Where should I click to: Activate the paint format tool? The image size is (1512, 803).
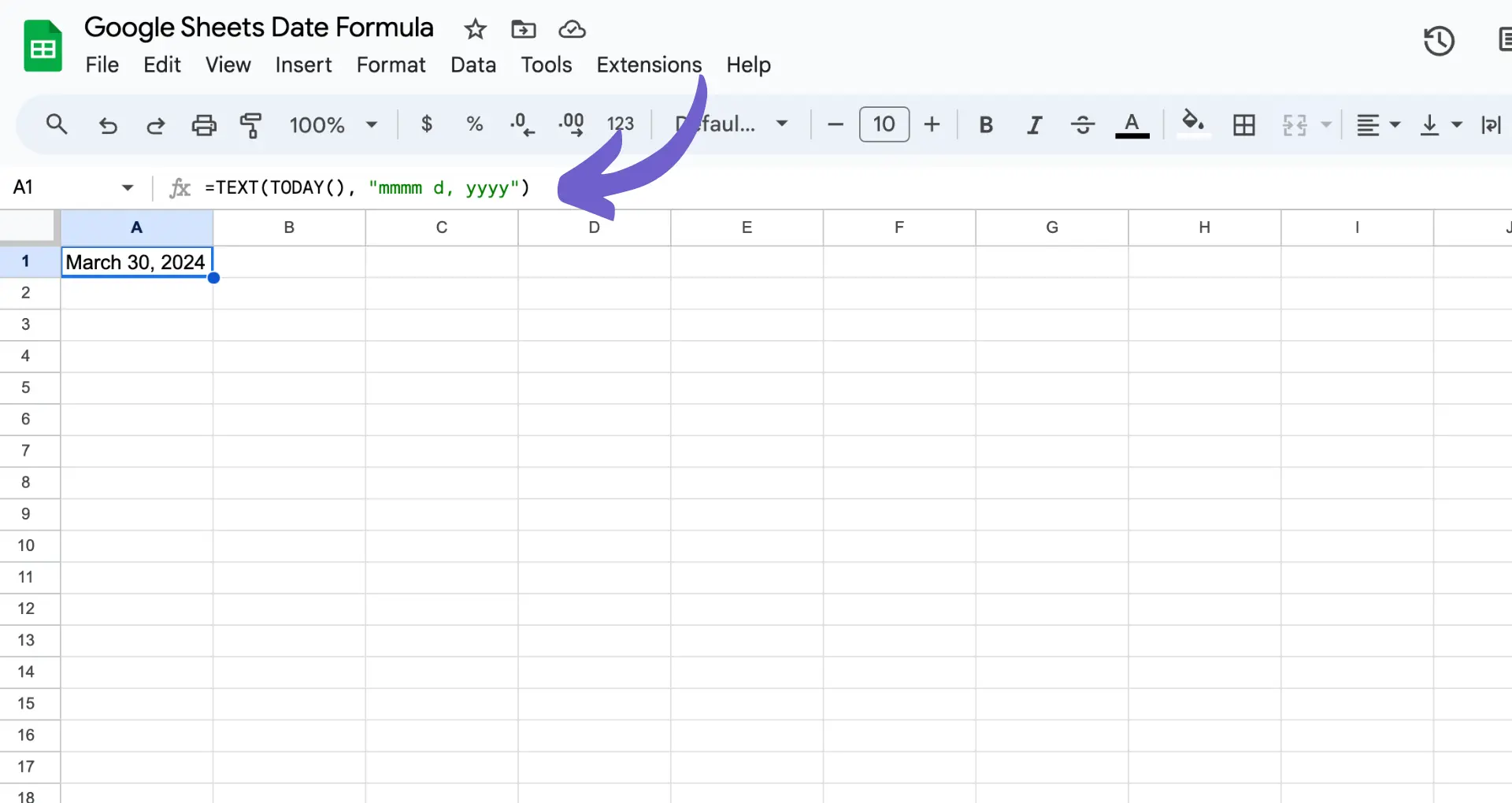point(251,124)
